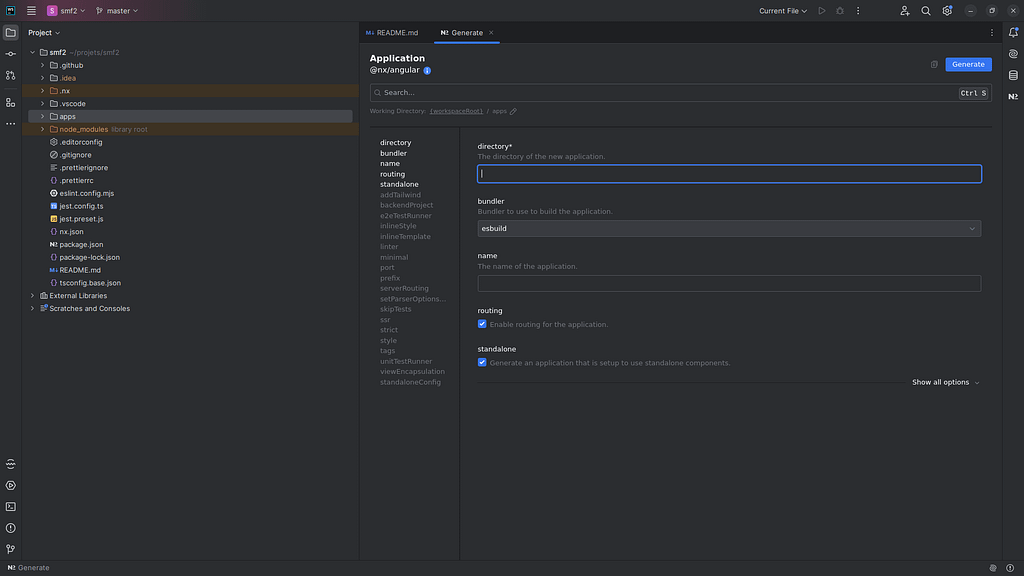Open the Nx Console side panel

click(1013, 97)
